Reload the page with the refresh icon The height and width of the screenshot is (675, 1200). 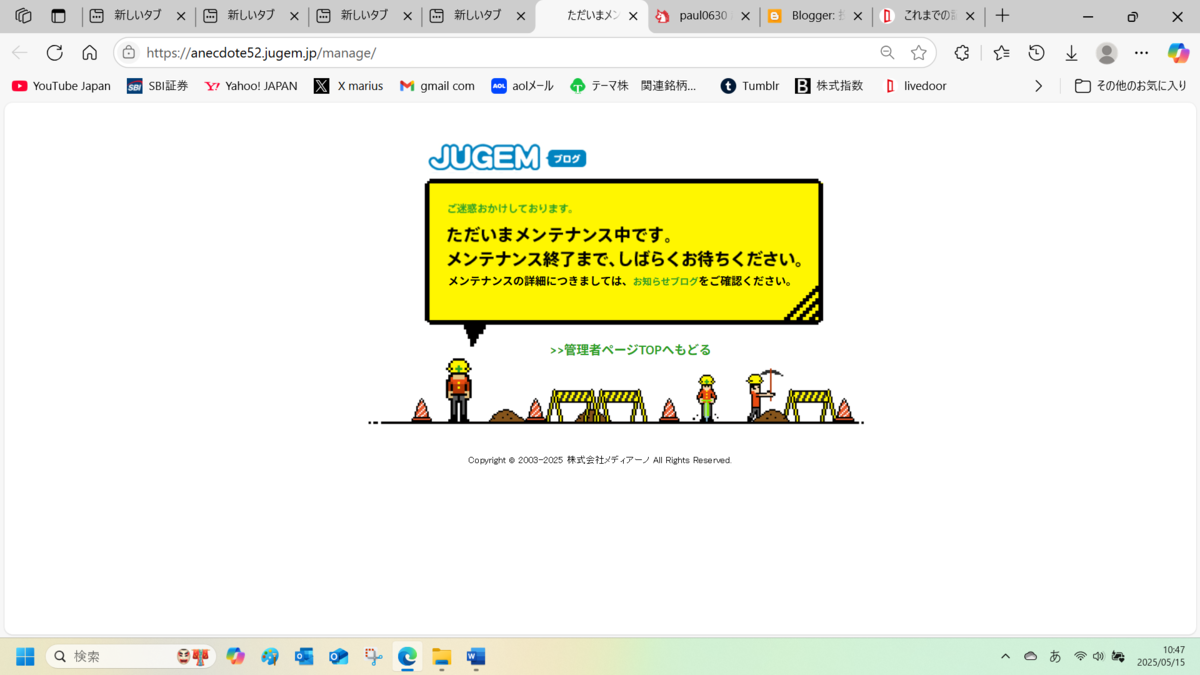pyautogui.click(x=55, y=53)
